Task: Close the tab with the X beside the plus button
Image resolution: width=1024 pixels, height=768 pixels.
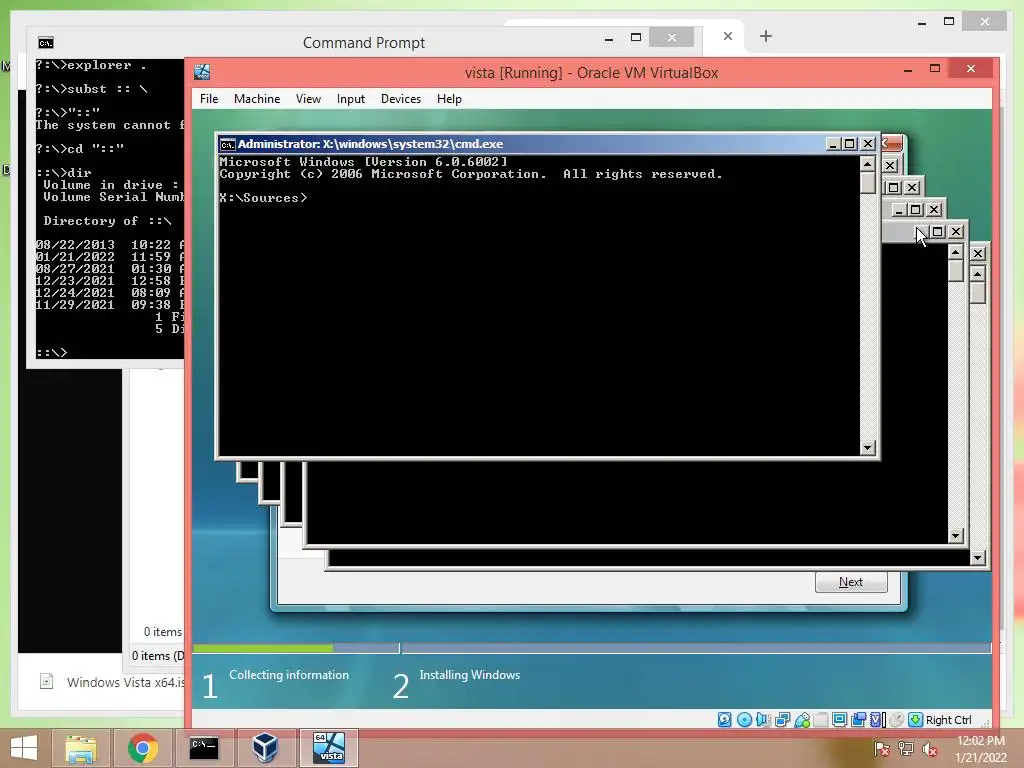Action: click(x=728, y=37)
